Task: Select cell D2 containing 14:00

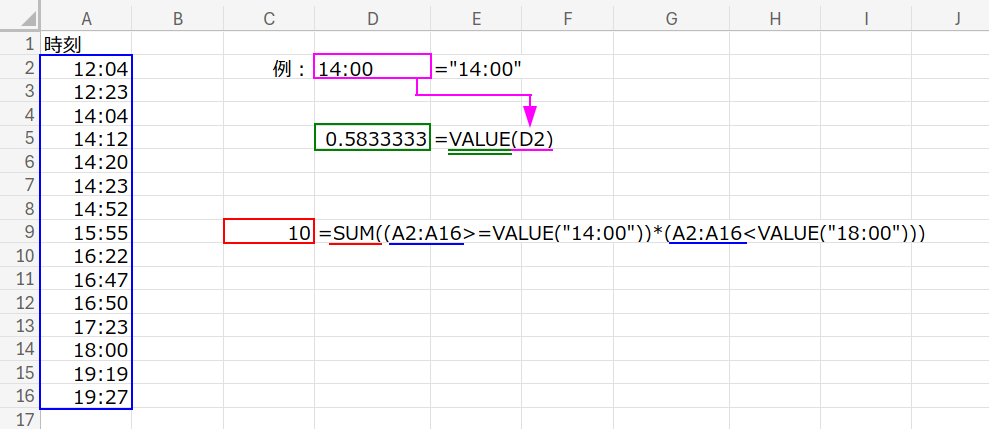Action: [372, 68]
